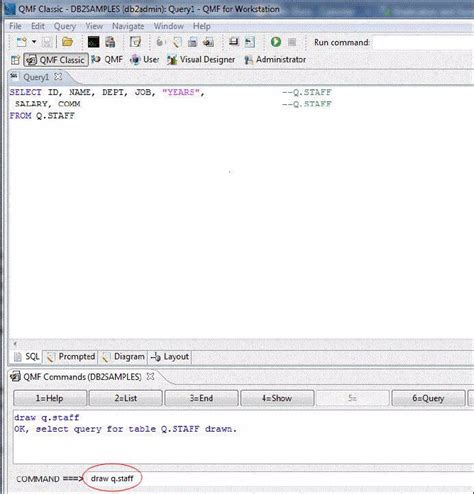This screenshot has width=474, height=494.
Task: Click the 2=List function button
Action: click(x=126, y=398)
